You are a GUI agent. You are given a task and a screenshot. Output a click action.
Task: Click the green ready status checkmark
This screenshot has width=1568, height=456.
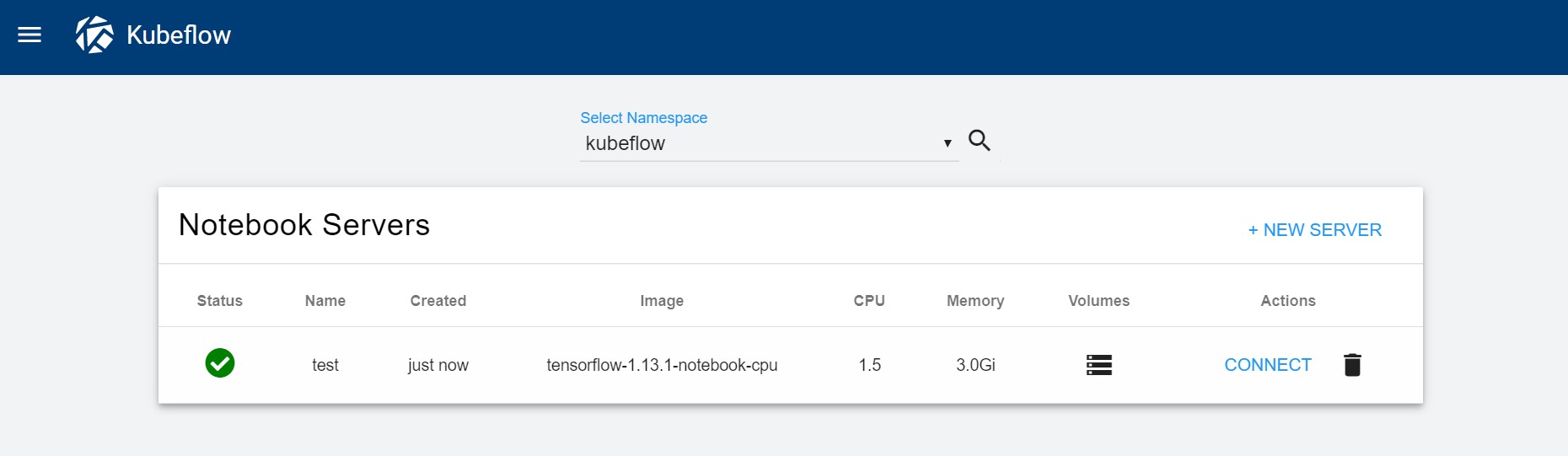(x=220, y=363)
